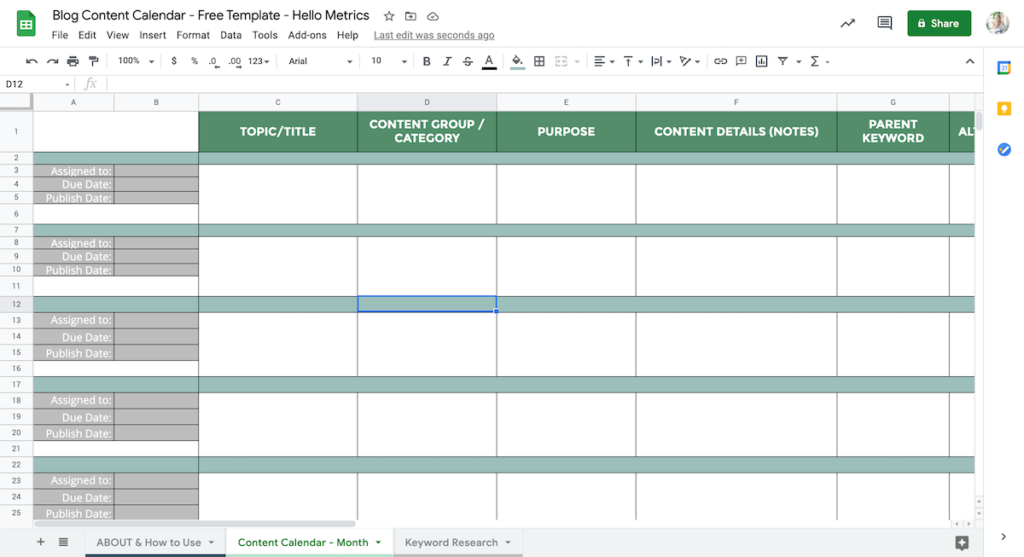Open the 123 number format dropdown
1024x557 pixels.
(259, 61)
